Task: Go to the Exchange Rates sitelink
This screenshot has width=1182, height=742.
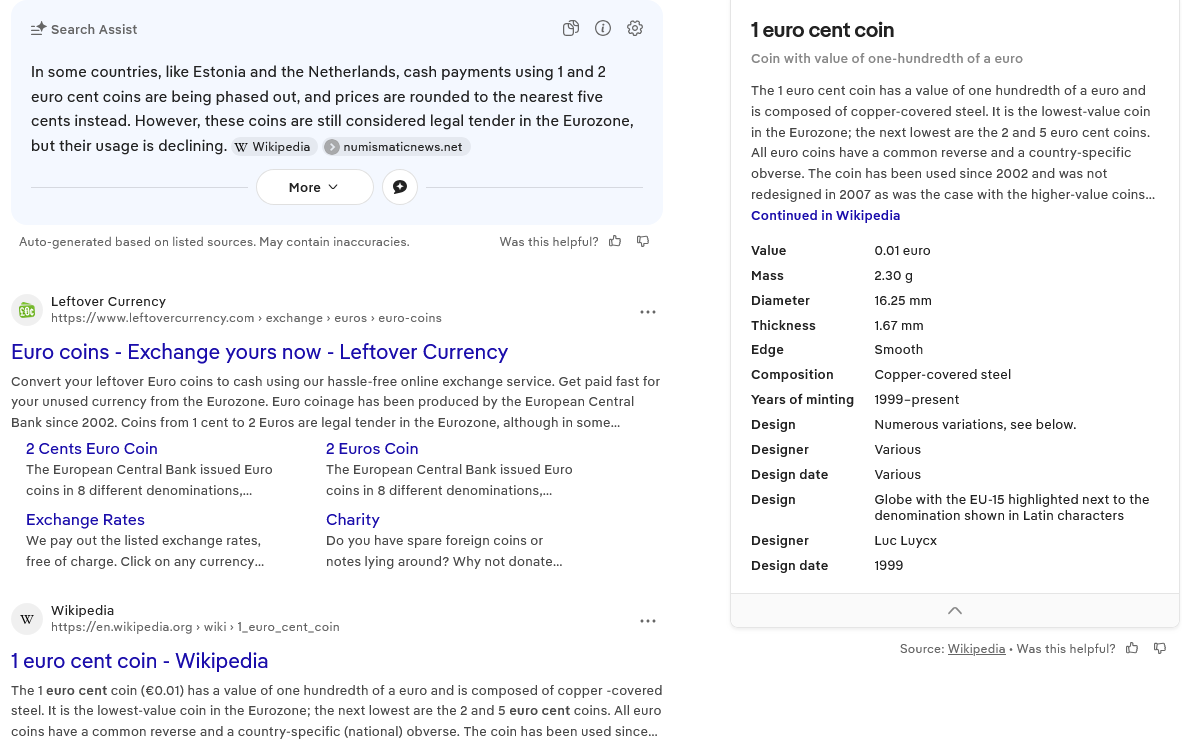Action: tap(85, 520)
